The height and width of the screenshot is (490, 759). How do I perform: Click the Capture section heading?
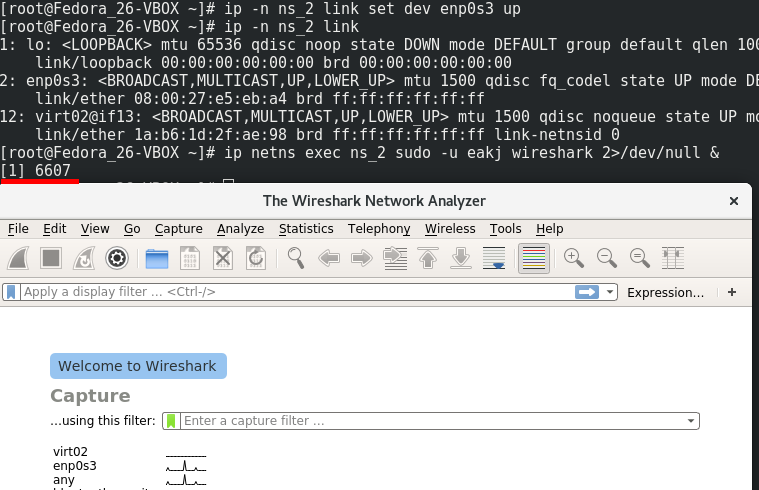(91, 396)
